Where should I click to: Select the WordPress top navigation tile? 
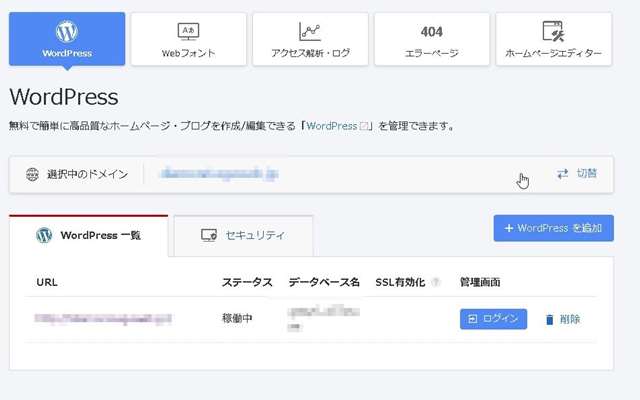[67, 39]
